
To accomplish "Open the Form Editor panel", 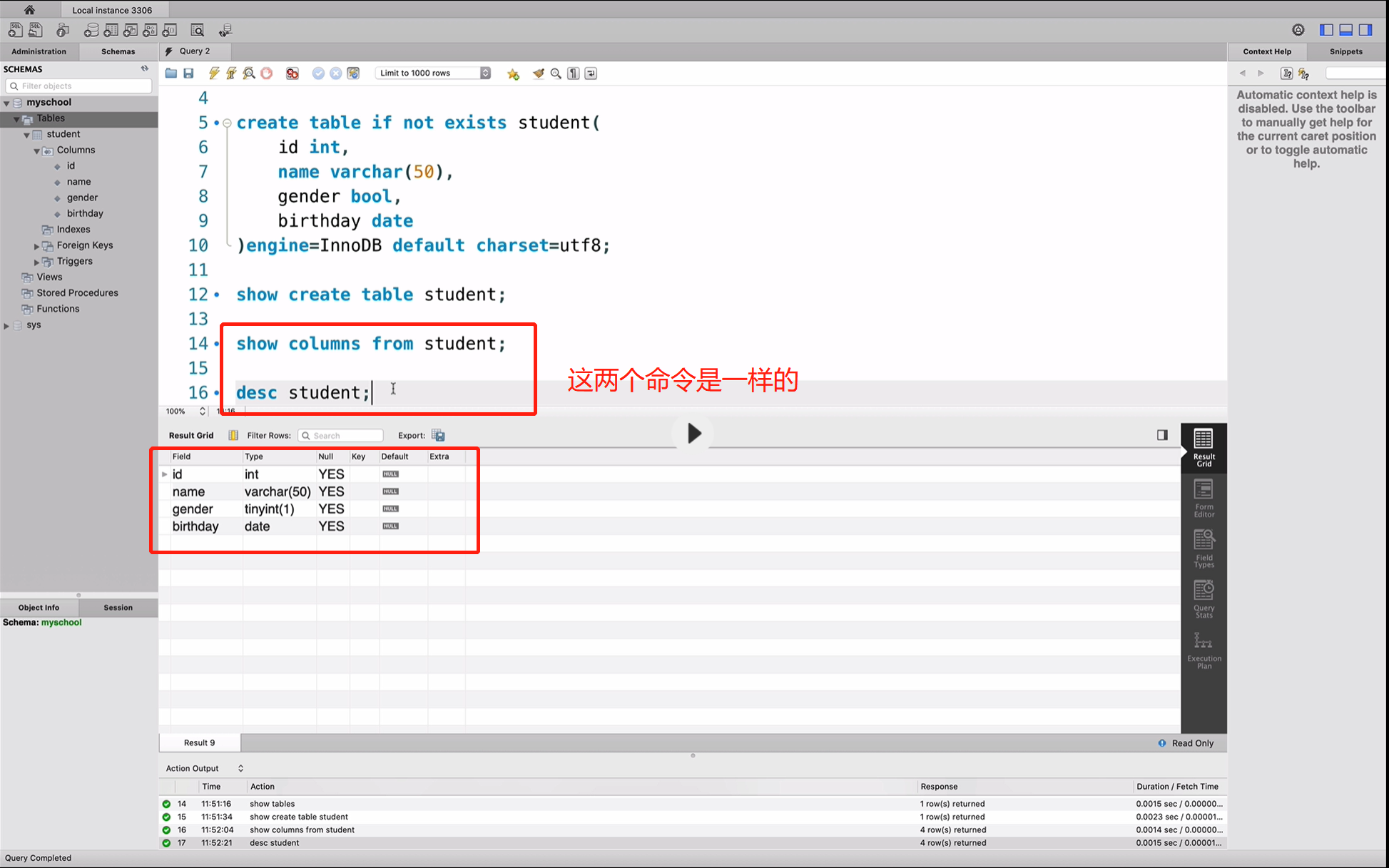I will coord(1204,498).
